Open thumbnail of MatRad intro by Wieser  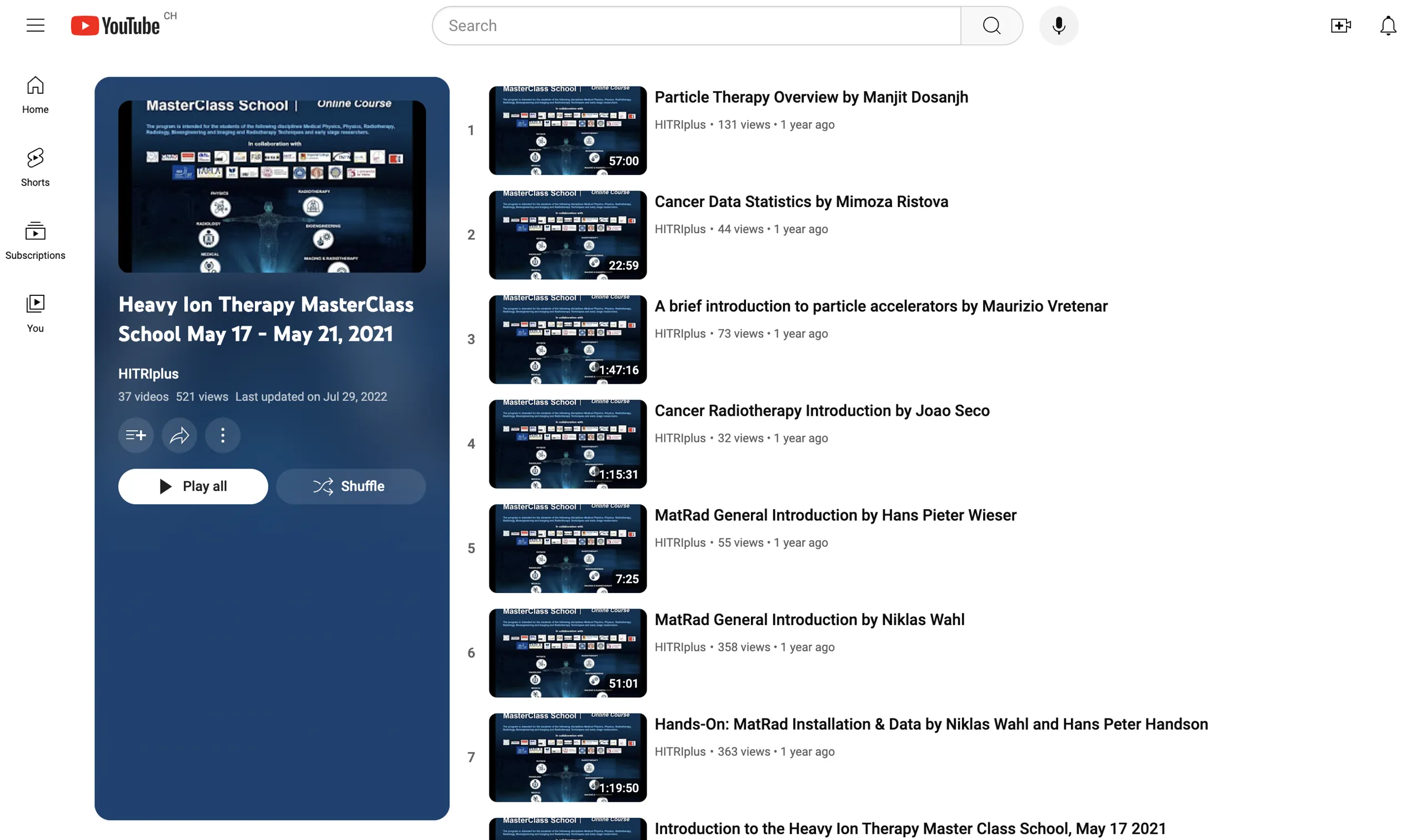tap(568, 549)
